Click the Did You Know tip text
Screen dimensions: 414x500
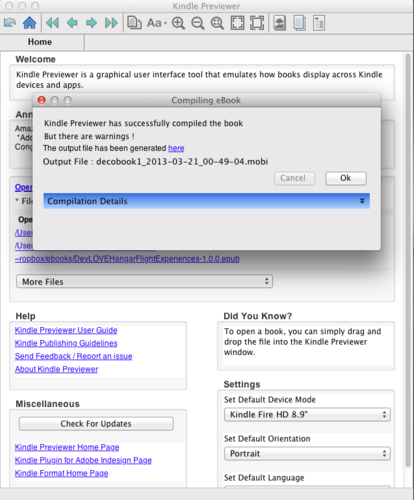(302, 342)
